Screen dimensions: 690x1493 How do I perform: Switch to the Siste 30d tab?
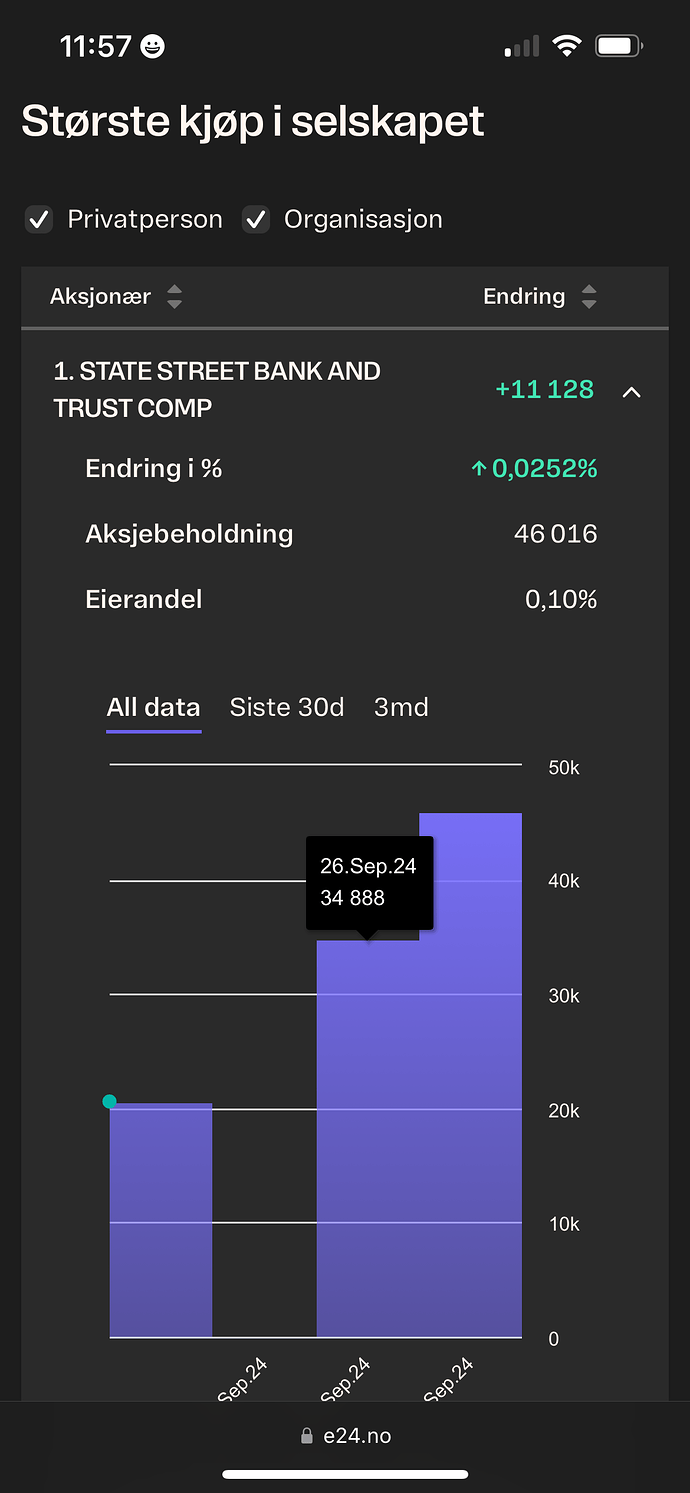[x=287, y=707]
